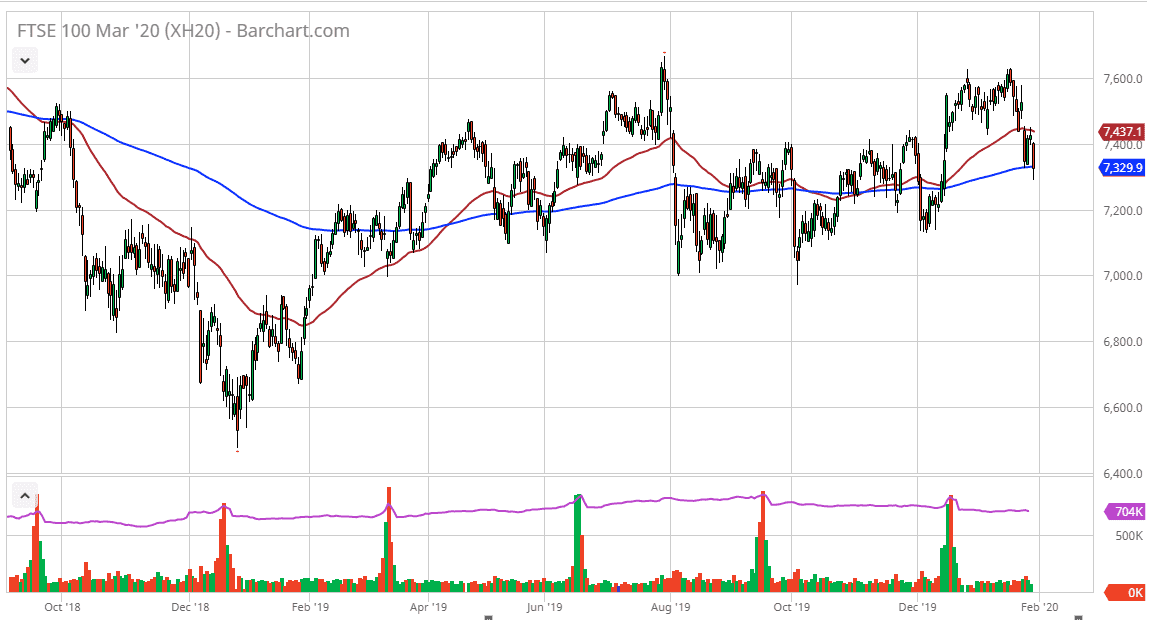Expand the chart options chevron below the title

(x=25, y=60)
